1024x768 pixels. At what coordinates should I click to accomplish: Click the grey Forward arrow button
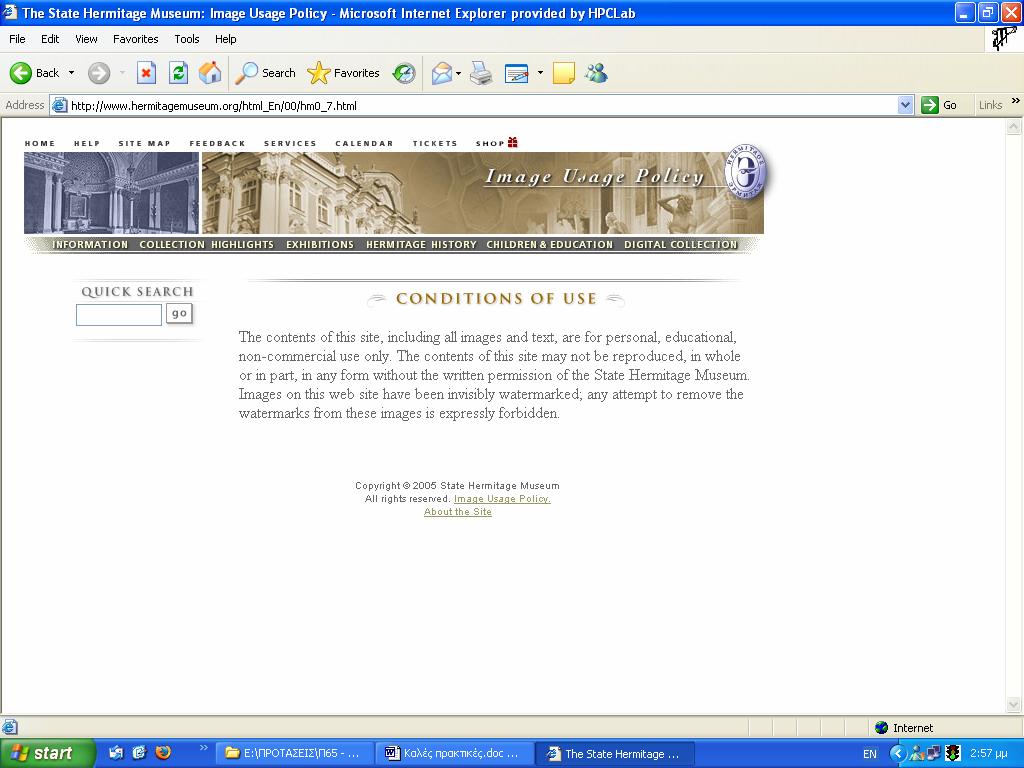99,73
